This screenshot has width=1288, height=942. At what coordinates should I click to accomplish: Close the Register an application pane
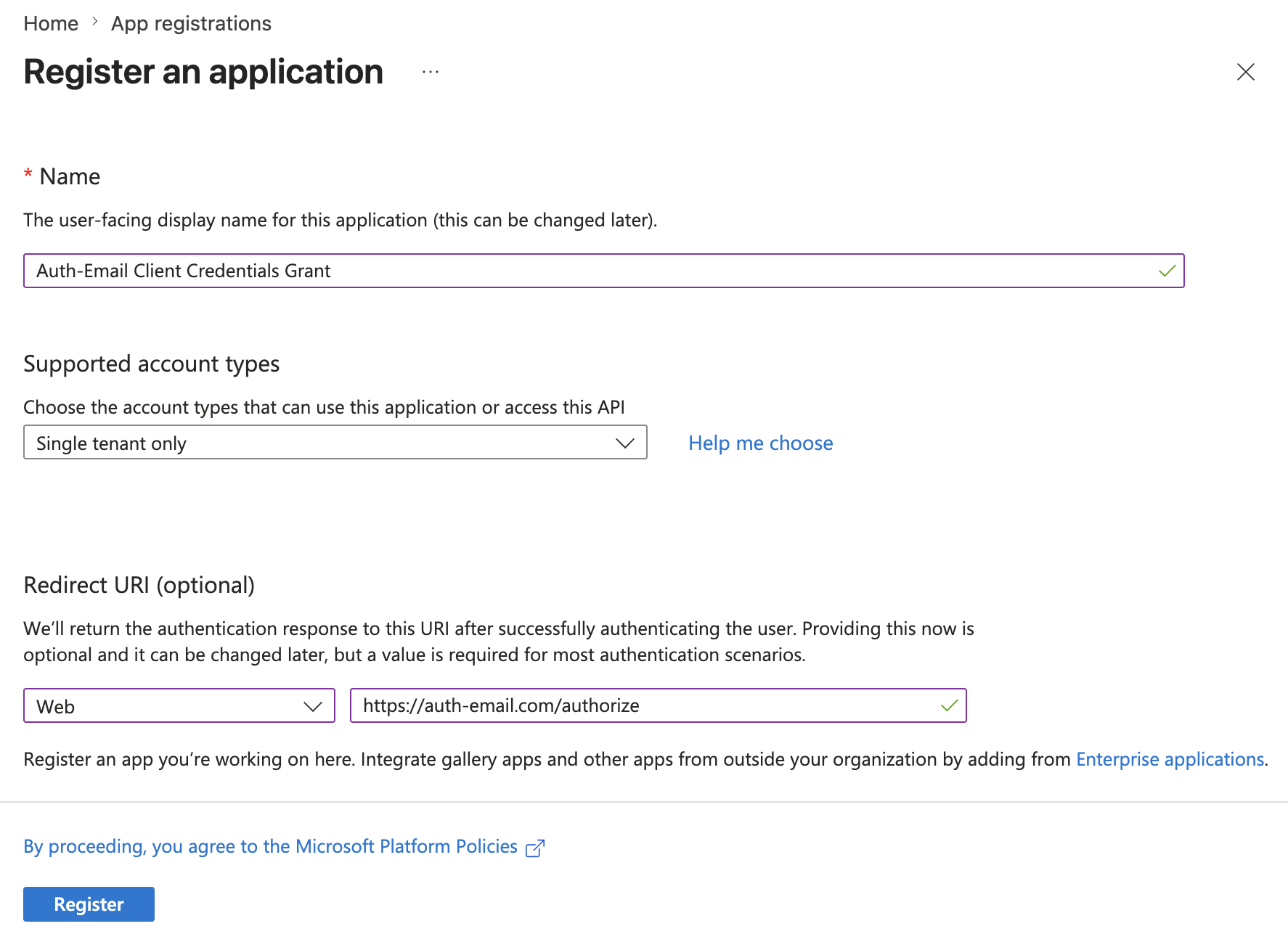pos(1245,72)
